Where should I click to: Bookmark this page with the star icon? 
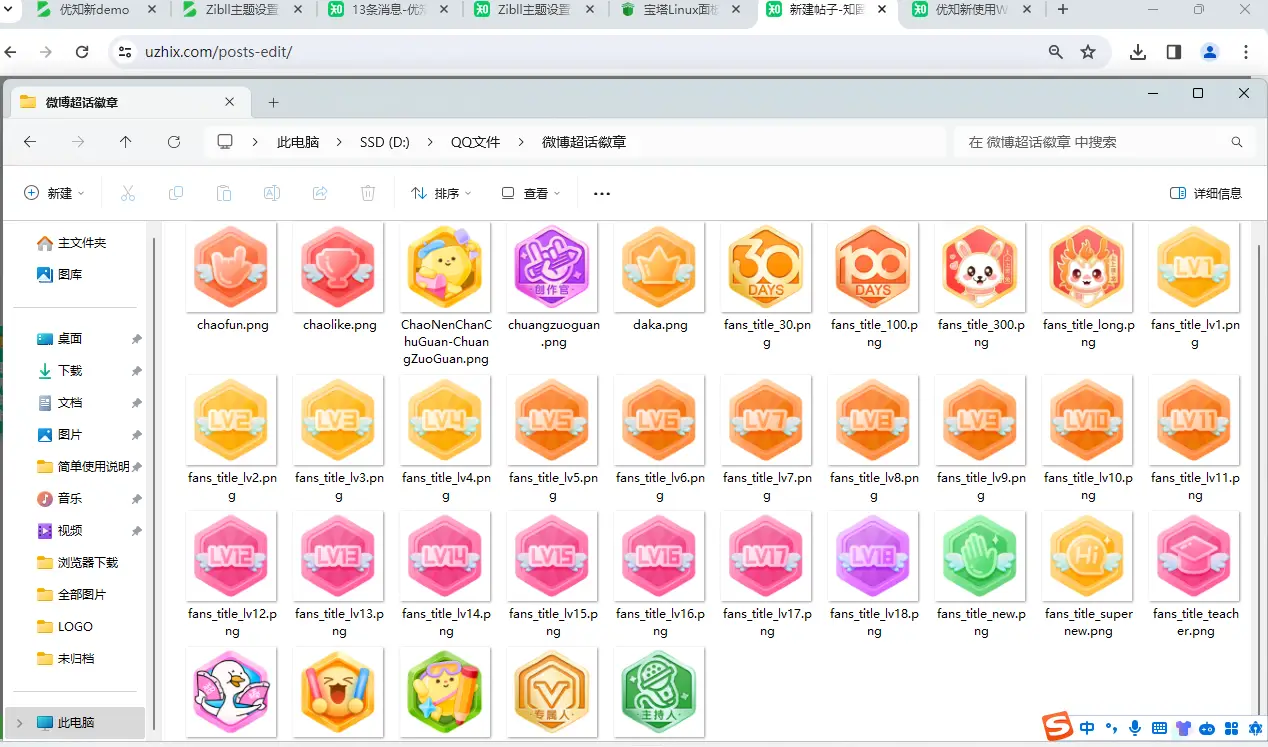1088,52
